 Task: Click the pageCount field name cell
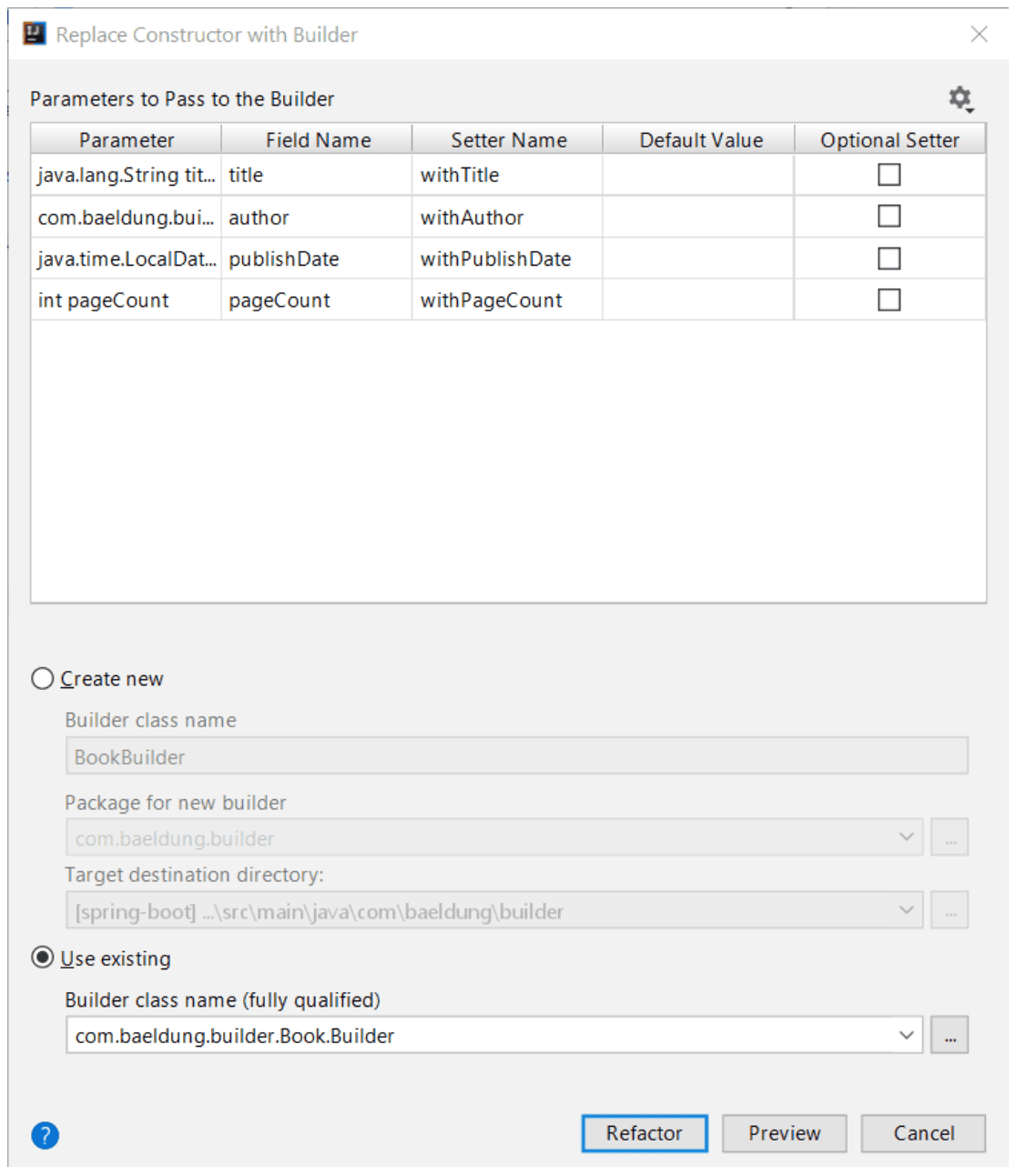[x=317, y=299]
